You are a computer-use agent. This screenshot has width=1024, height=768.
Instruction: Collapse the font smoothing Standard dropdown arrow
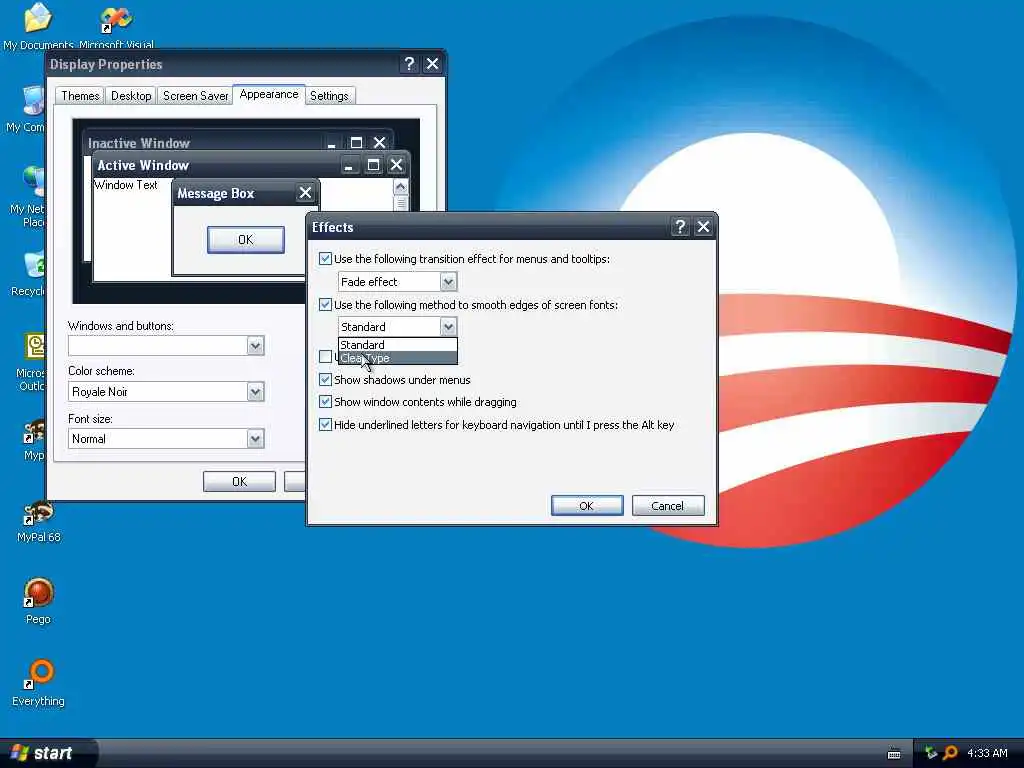[448, 327]
